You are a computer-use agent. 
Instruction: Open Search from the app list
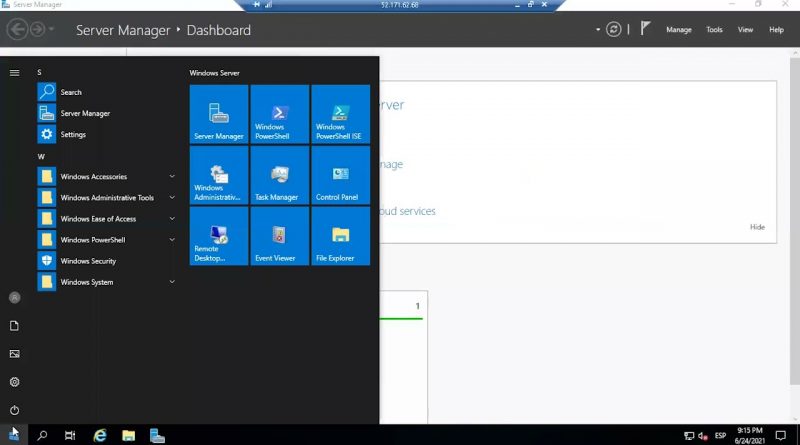pos(107,92)
